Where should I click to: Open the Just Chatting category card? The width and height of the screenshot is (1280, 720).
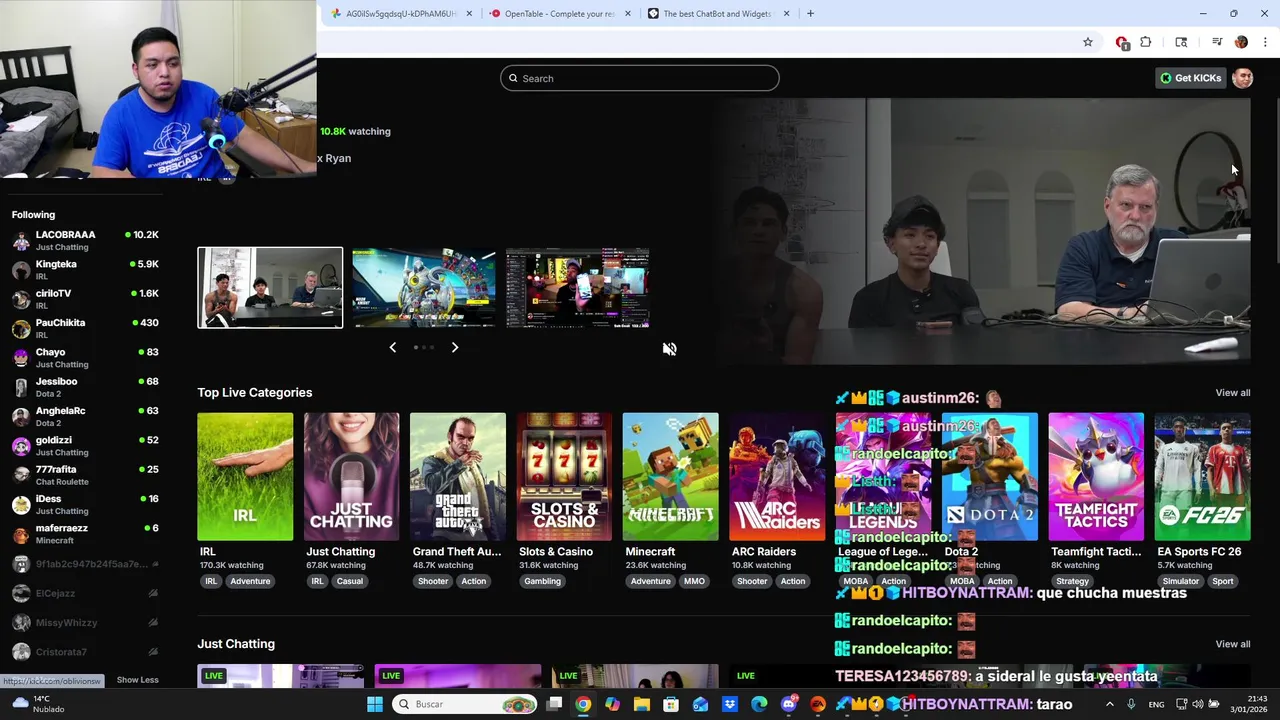click(x=351, y=477)
